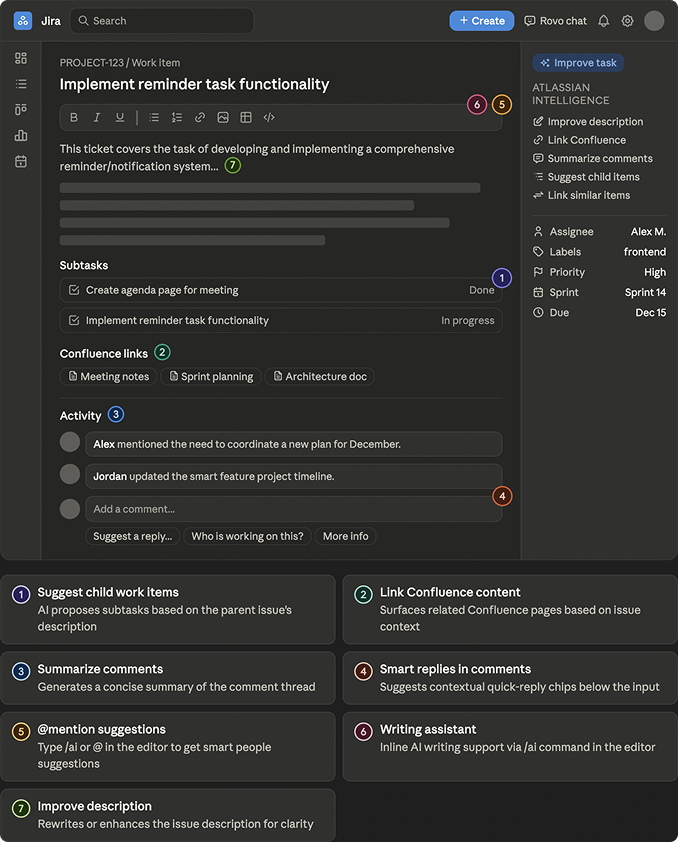Click the Due clock icon
Viewport: 678px width, 842px height.
538,313
